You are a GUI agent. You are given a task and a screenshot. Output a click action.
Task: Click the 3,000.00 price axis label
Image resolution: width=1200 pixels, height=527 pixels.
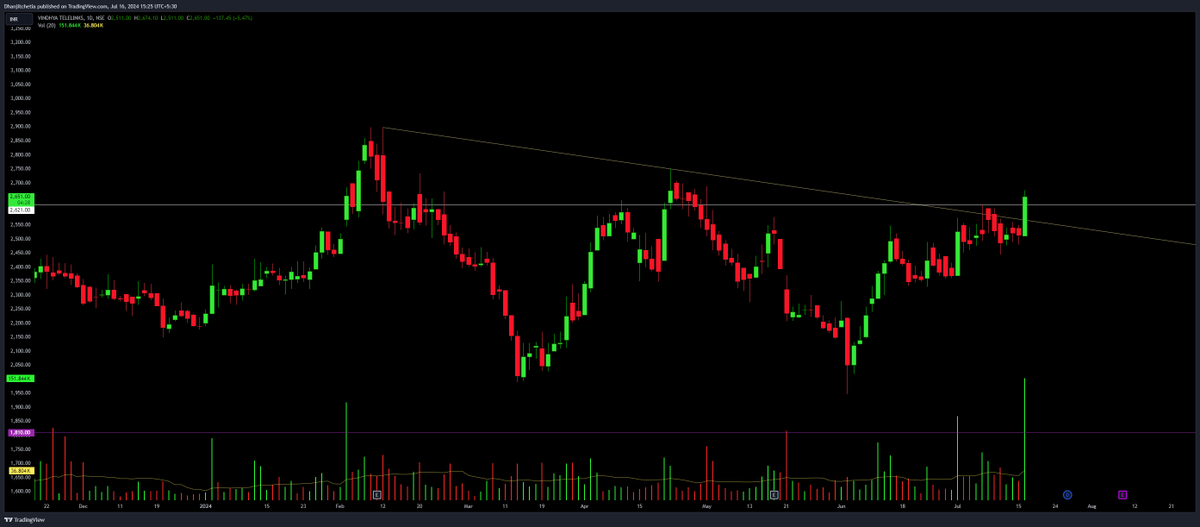pos(22,99)
